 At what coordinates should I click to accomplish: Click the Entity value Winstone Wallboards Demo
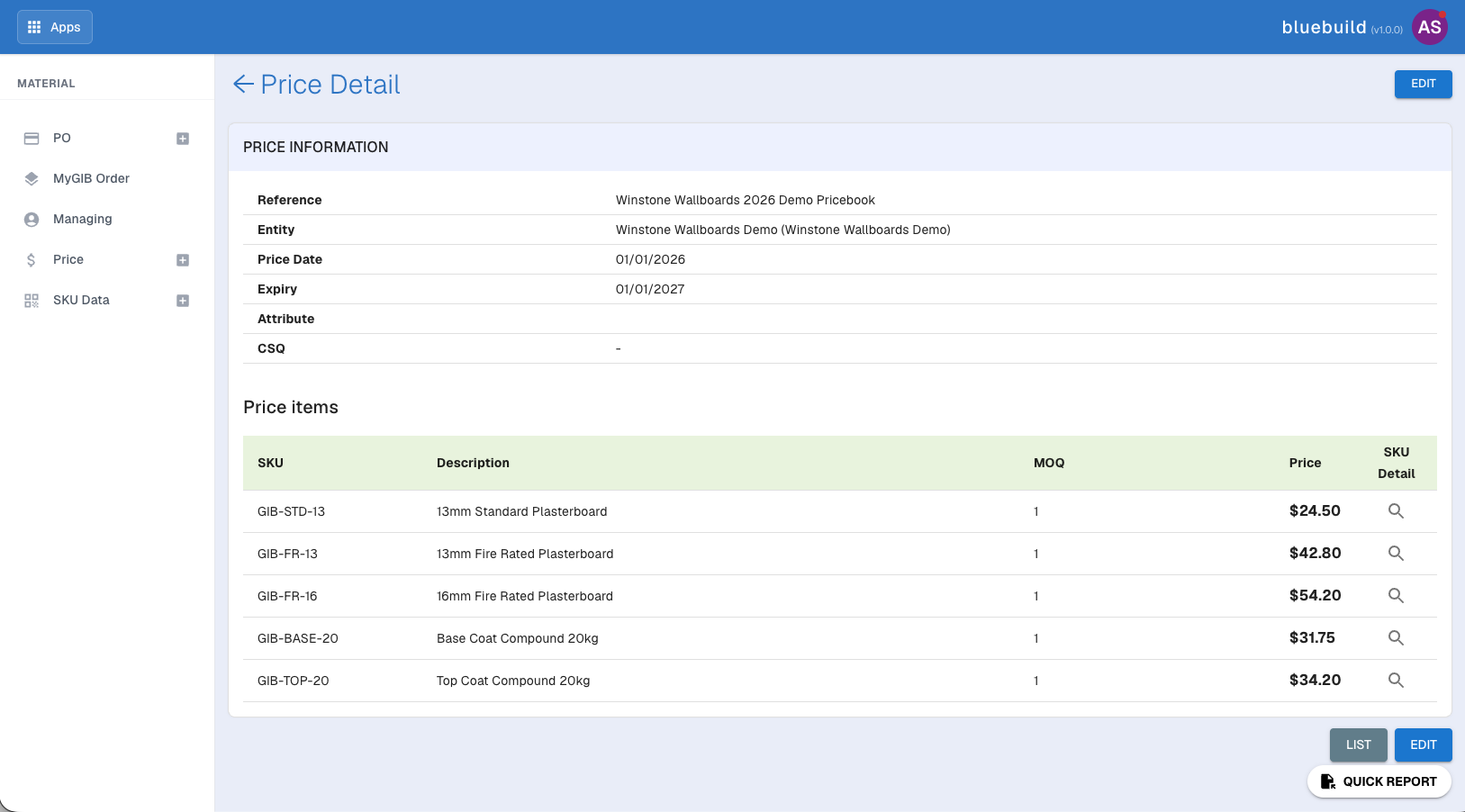782,230
